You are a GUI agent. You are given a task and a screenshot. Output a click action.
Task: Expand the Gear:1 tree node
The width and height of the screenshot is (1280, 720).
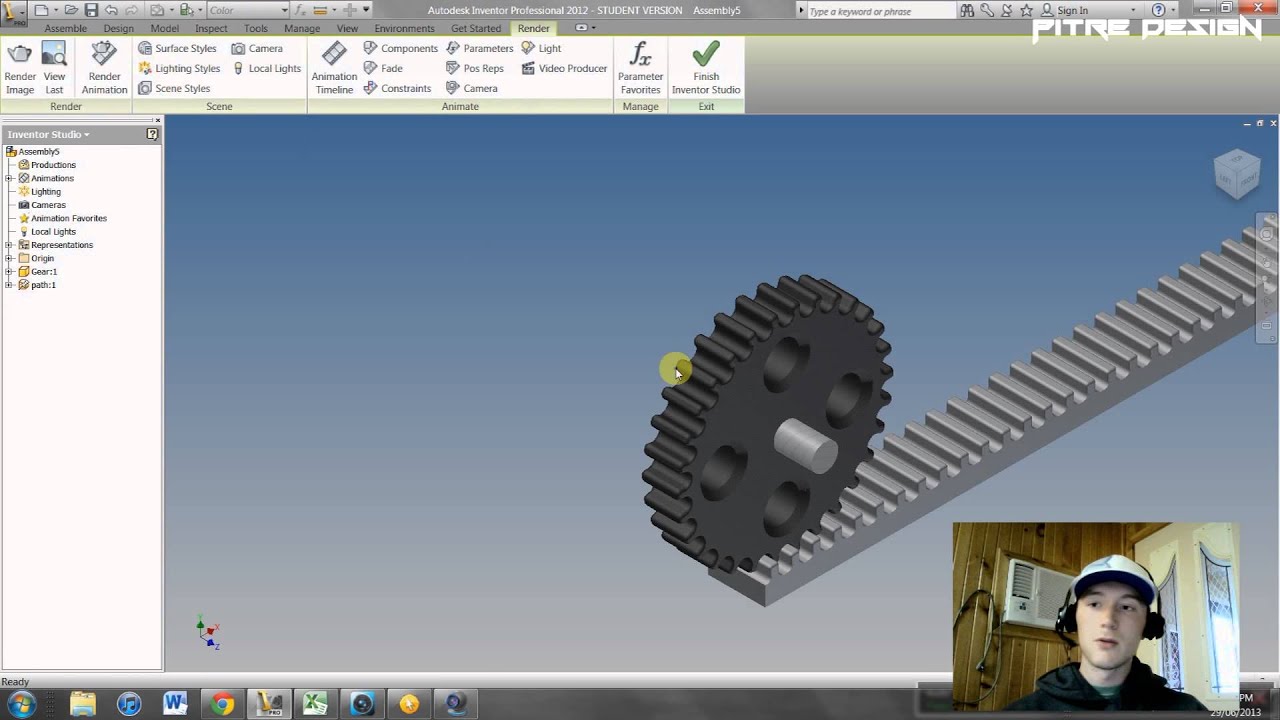tap(9, 271)
